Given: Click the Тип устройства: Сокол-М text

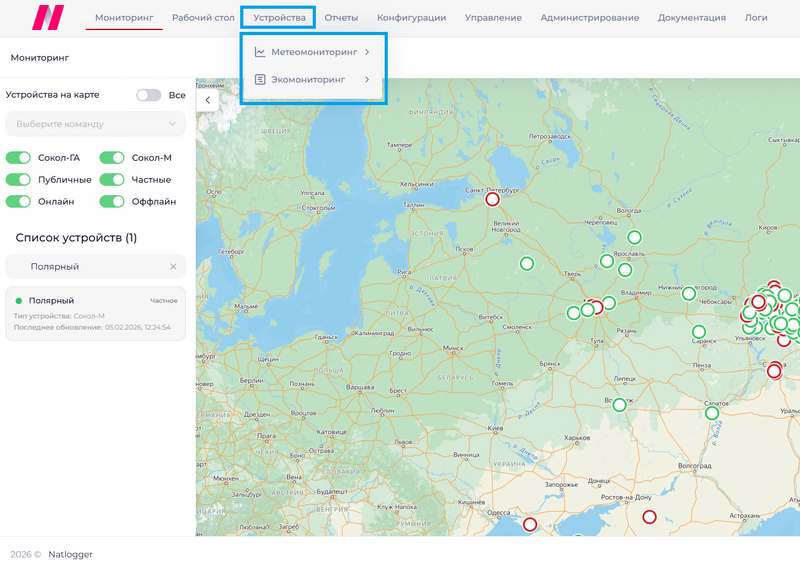Looking at the screenshot, I should tap(59, 316).
